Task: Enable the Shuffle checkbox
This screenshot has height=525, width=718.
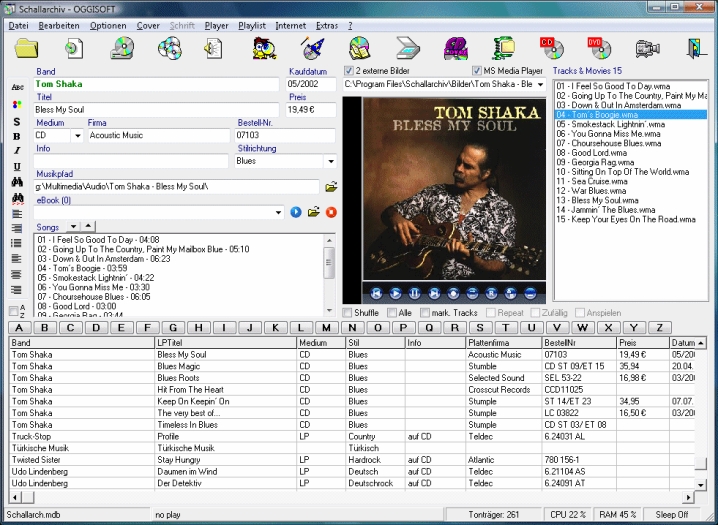Action: point(347,313)
